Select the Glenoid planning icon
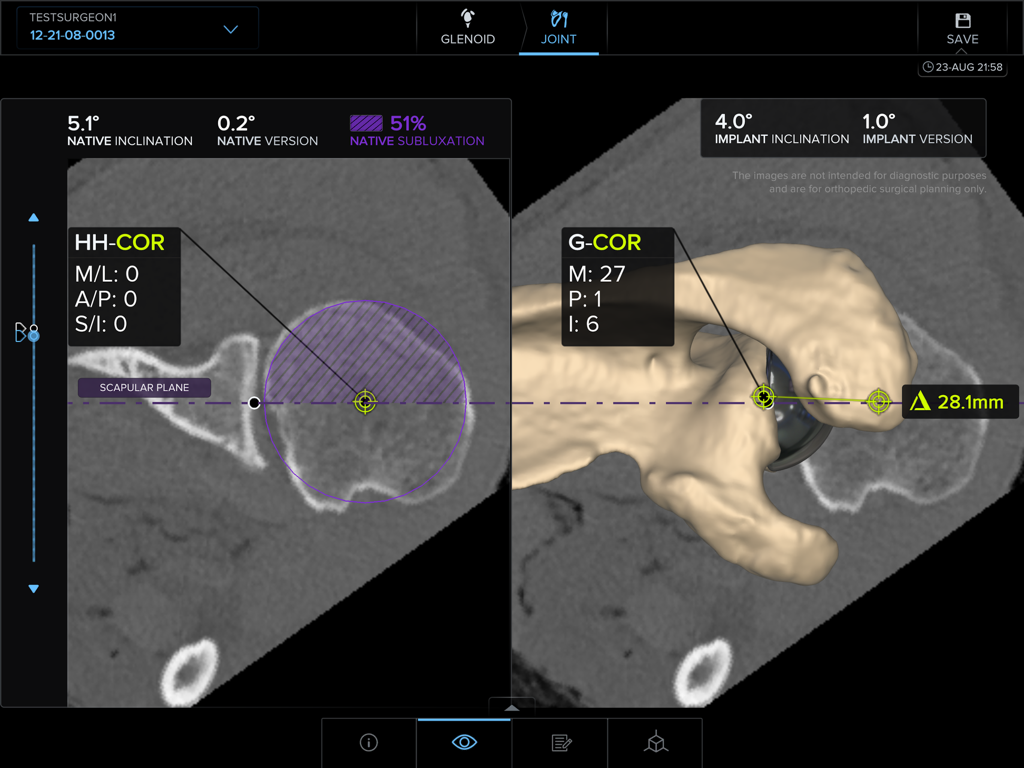The width and height of the screenshot is (1024, 768). 469,27
